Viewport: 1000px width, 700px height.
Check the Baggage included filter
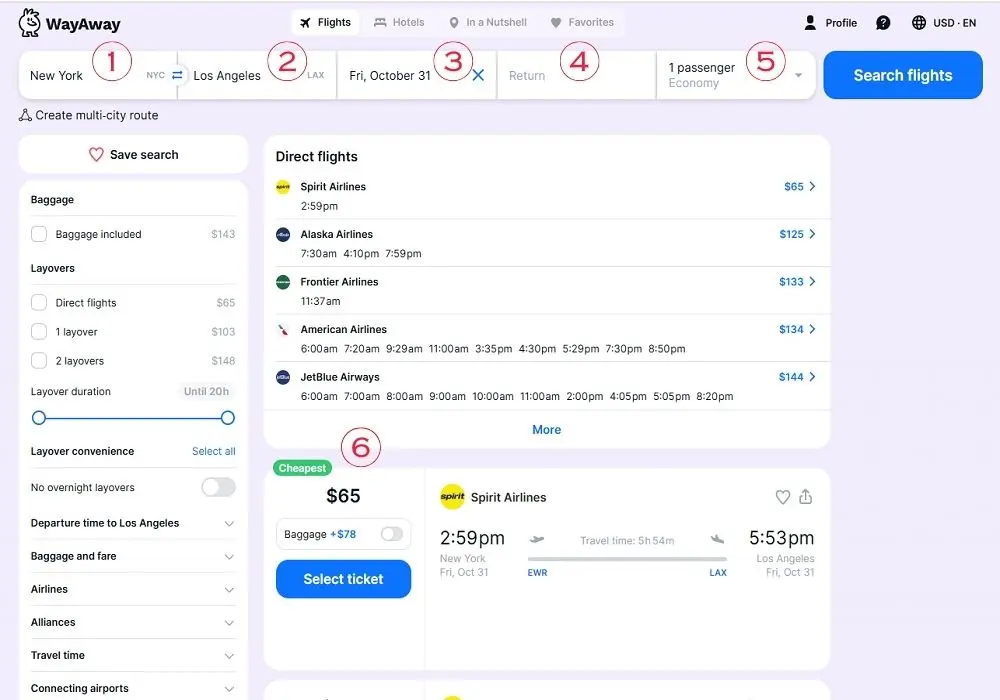pyautogui.click(x=39, y=234)
